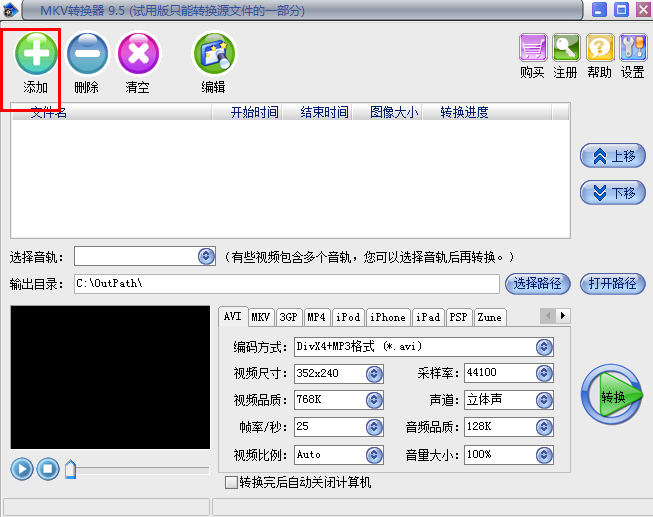
Task: Click the 结束时间 column header
Action: point(317,112)
